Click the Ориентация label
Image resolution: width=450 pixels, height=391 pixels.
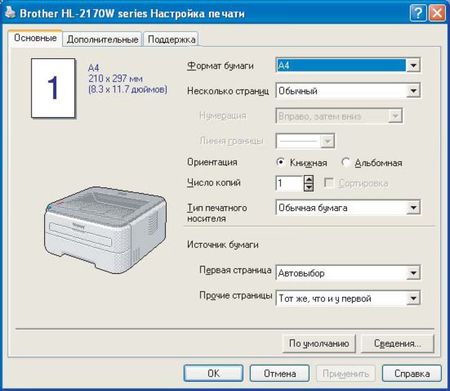point(212,162)
